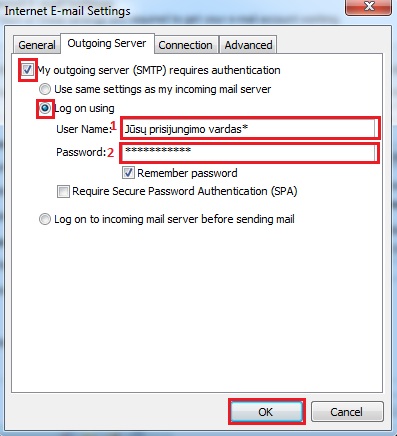Select the Outgoing Server tab
397x436 pixels.
107,43
